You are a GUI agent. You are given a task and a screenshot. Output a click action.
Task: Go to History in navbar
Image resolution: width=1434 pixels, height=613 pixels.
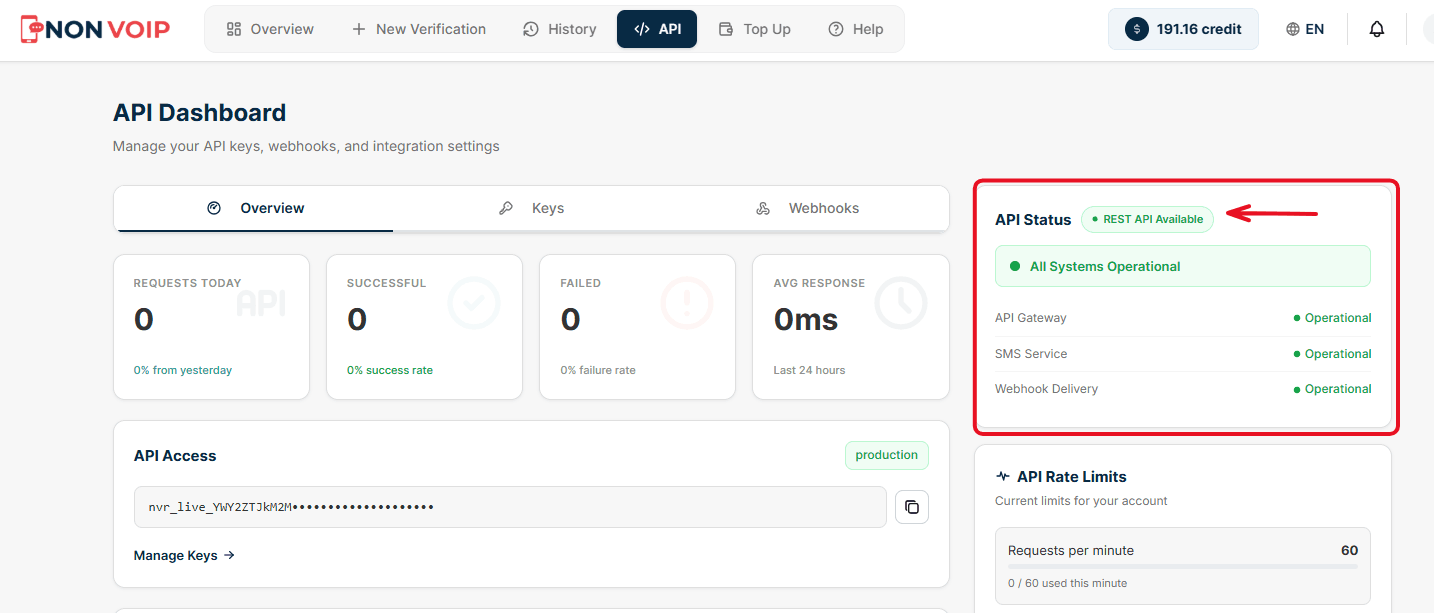coord(559,29)
